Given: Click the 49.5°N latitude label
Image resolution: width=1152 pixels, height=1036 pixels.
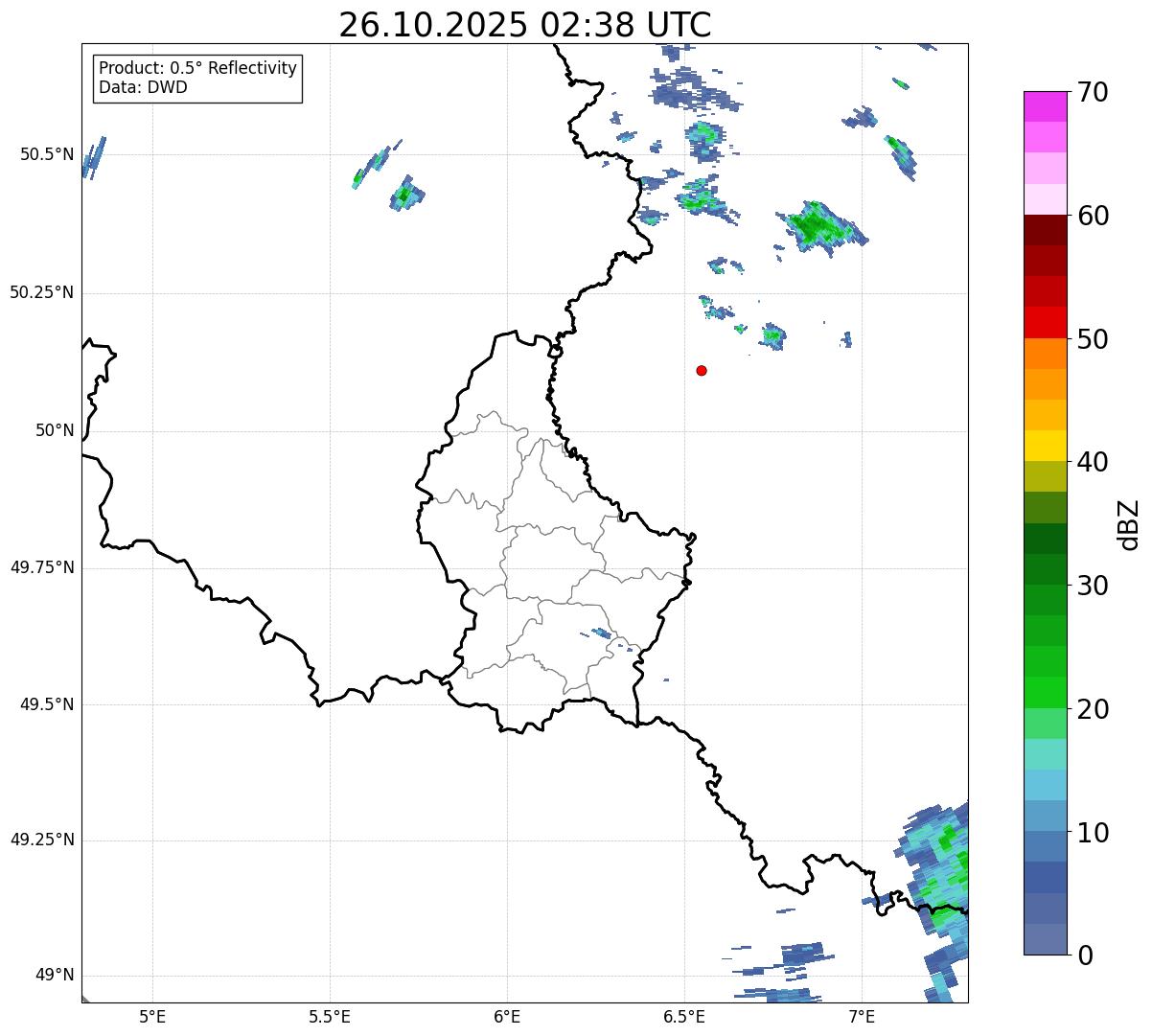Looking at the screenshot, I should pos(47,704).
